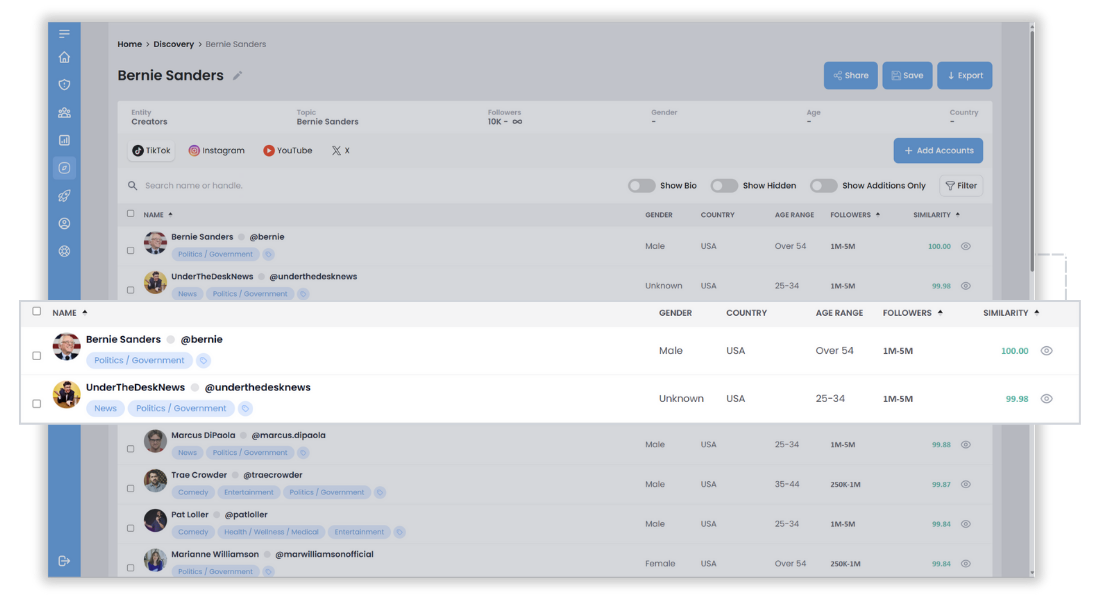Check the Pat Loller row checkbox
The height and width of the screenshot is (600, 1100).
pyautogui.click(x=130, y=528)
